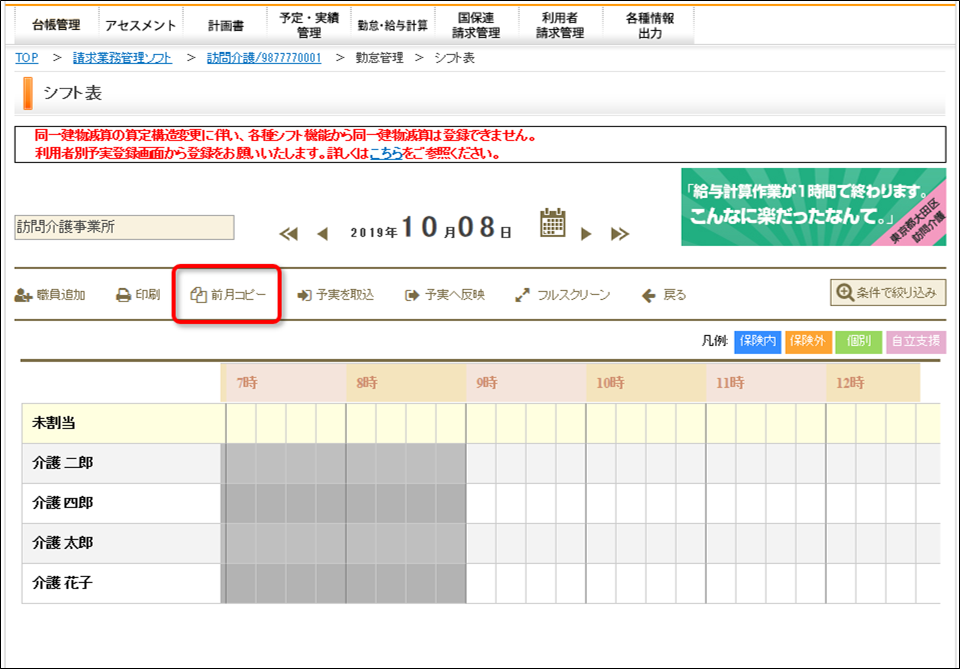Open the こちら link in the red notice
The width and height of the screenshot is (960, 669).
[x=386, y=153]
